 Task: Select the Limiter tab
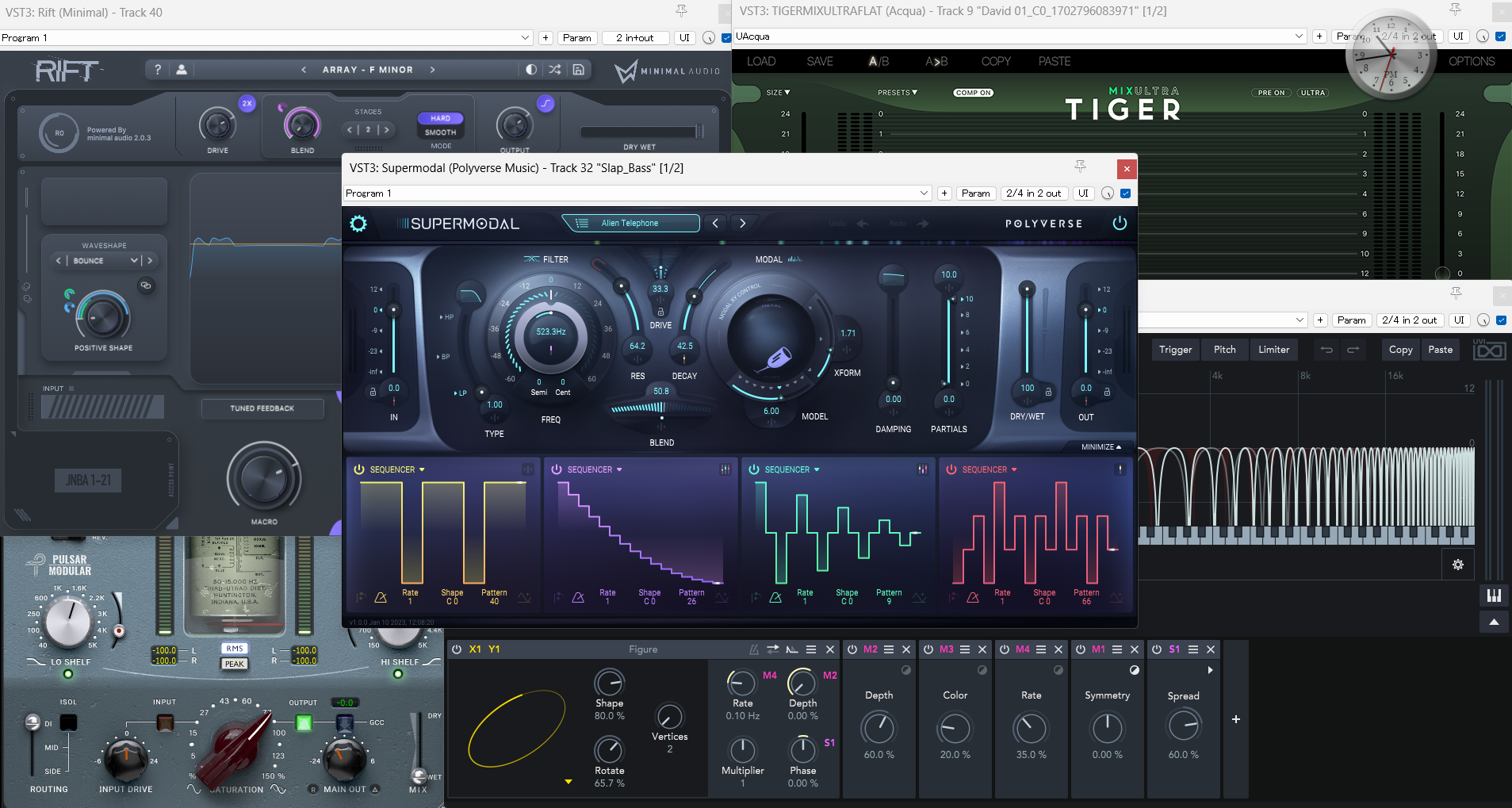(x=1273, y=350)
